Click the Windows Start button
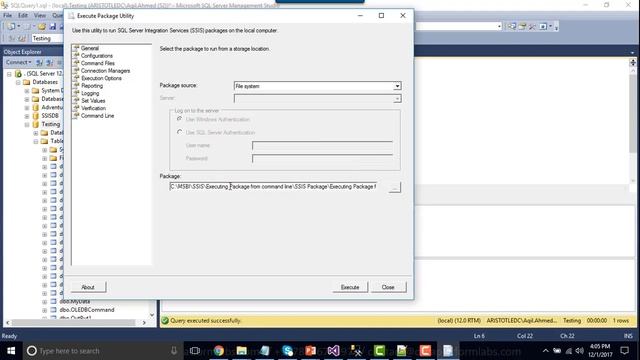The height and width of the screenshot is (360, 640). pyautogui.click(x=11, y=351)
